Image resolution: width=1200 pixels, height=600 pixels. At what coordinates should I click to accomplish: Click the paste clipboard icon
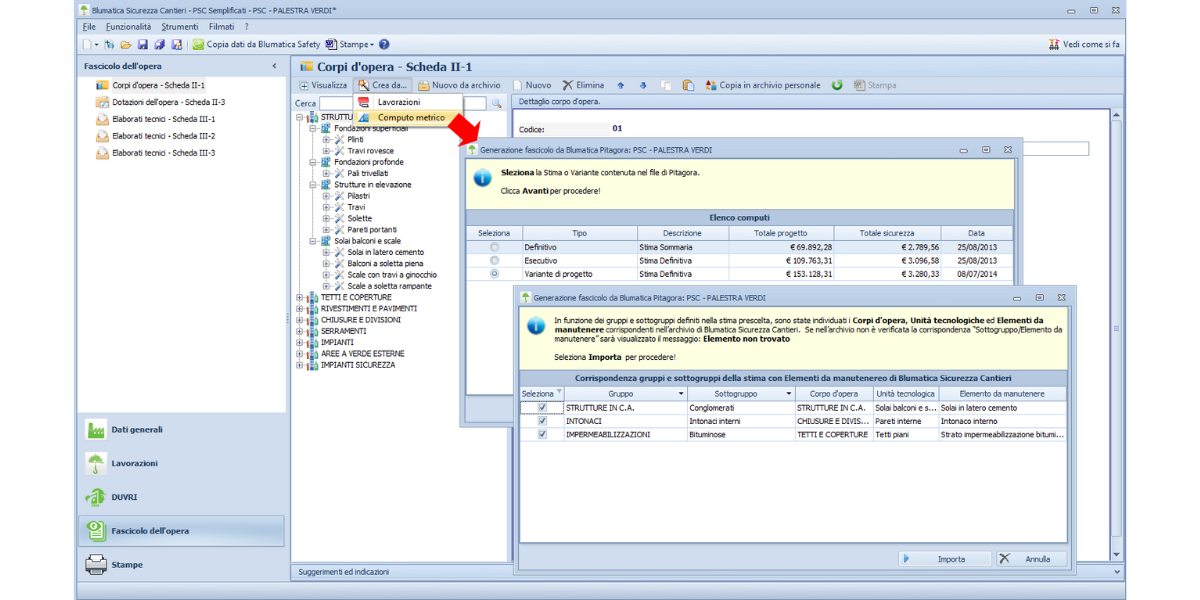pos(688,86)
